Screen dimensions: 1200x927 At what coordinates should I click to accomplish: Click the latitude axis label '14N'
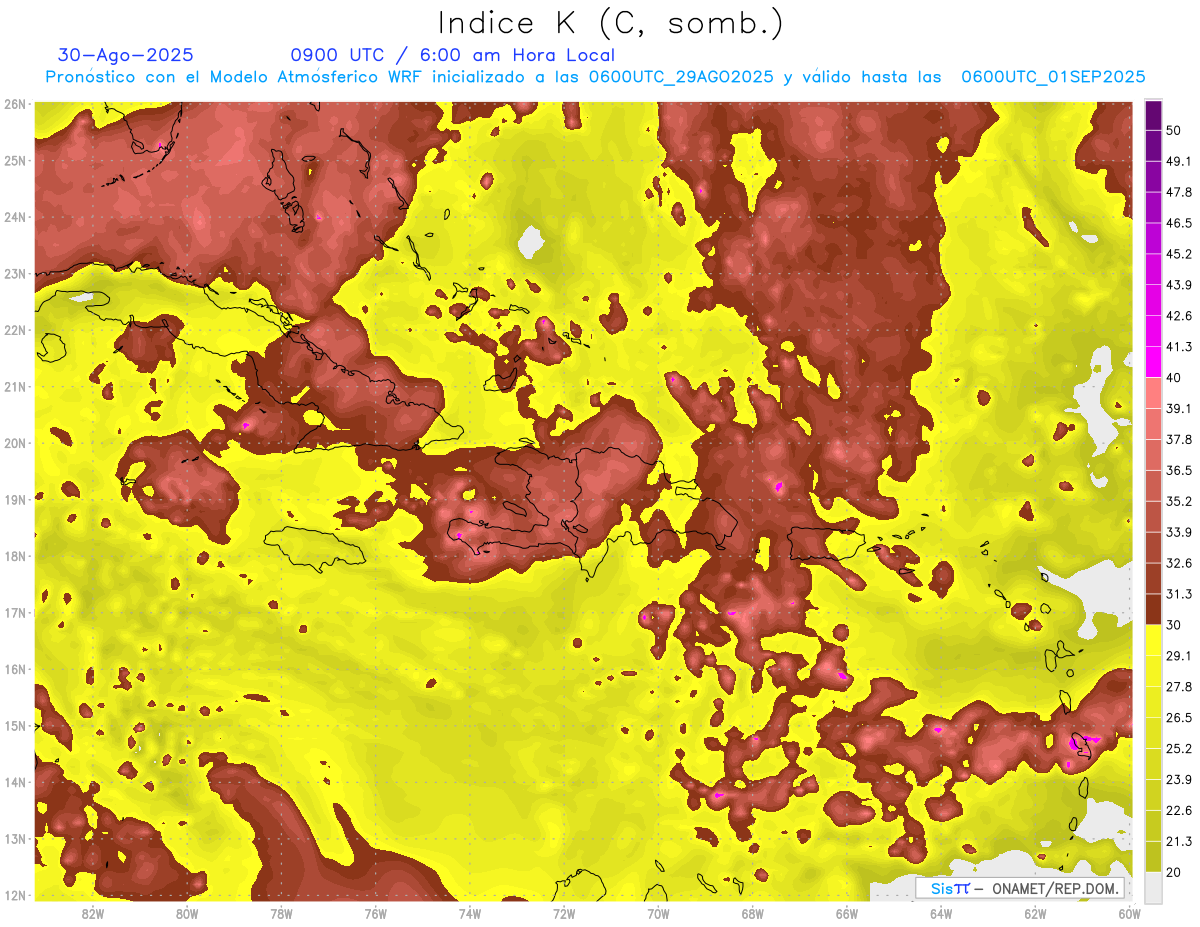tap(15, 782)
